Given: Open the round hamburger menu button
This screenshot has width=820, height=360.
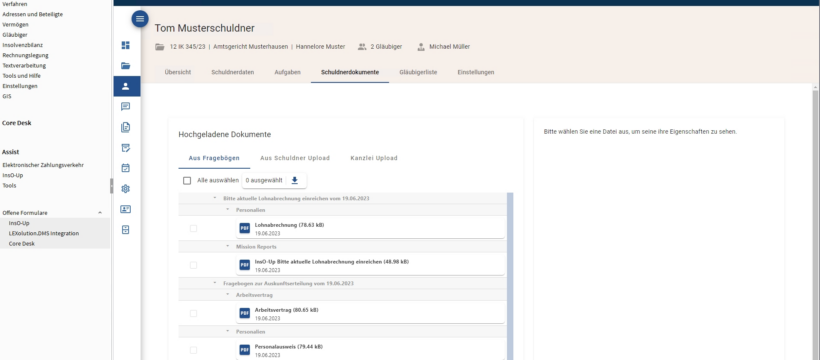Looking at the screenshot, I should point(140,19).
